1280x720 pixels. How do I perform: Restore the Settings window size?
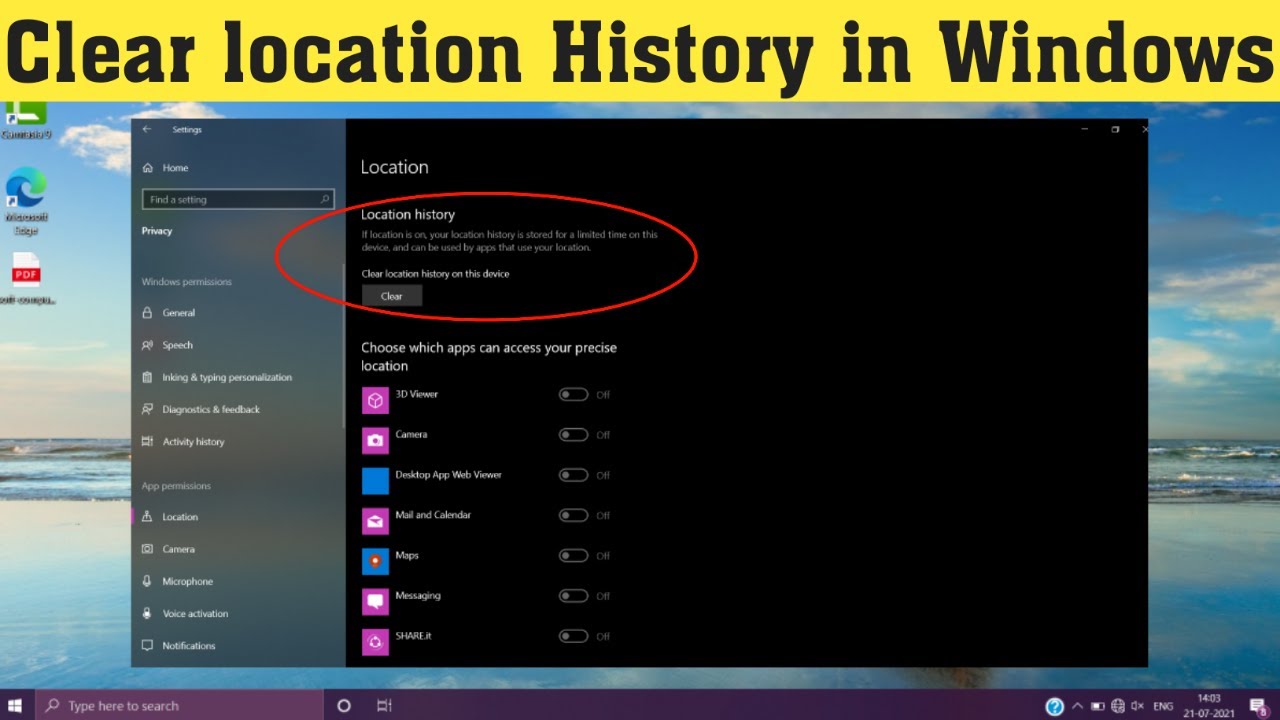coord(1115,129)
